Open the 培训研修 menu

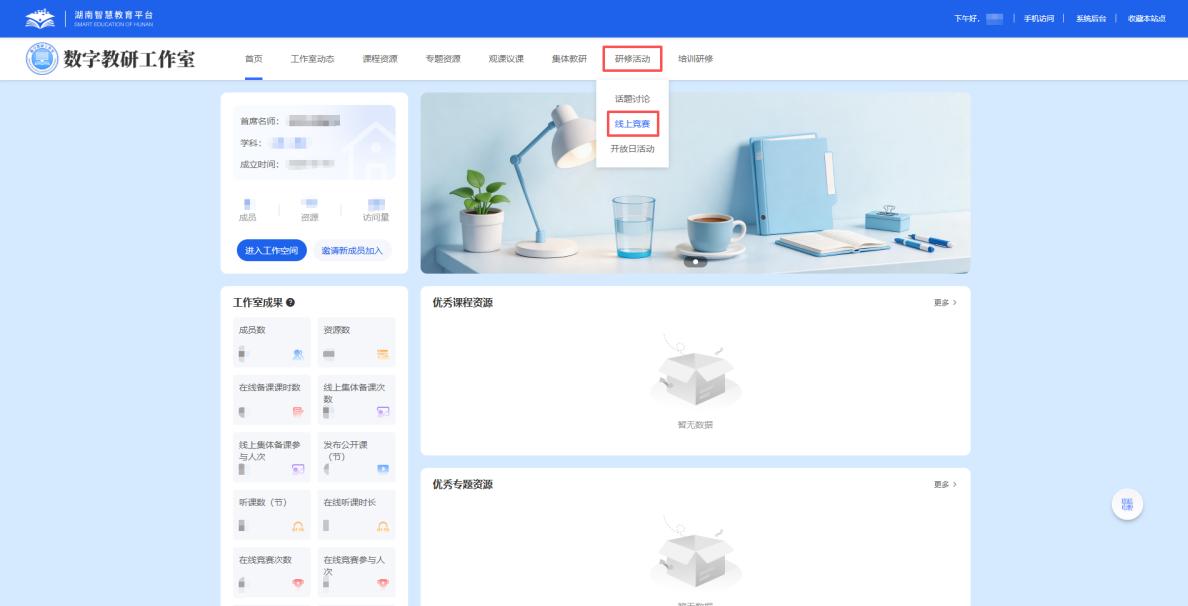696,58
